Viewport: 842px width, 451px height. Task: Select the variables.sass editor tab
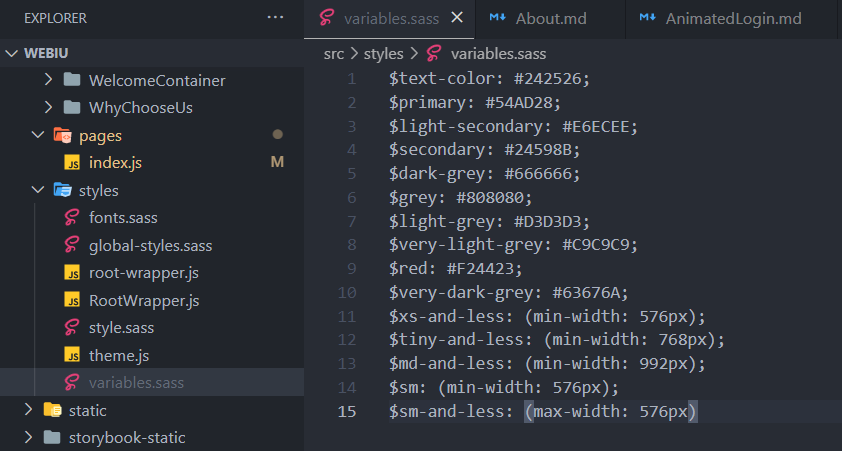[x=389, y=19]
